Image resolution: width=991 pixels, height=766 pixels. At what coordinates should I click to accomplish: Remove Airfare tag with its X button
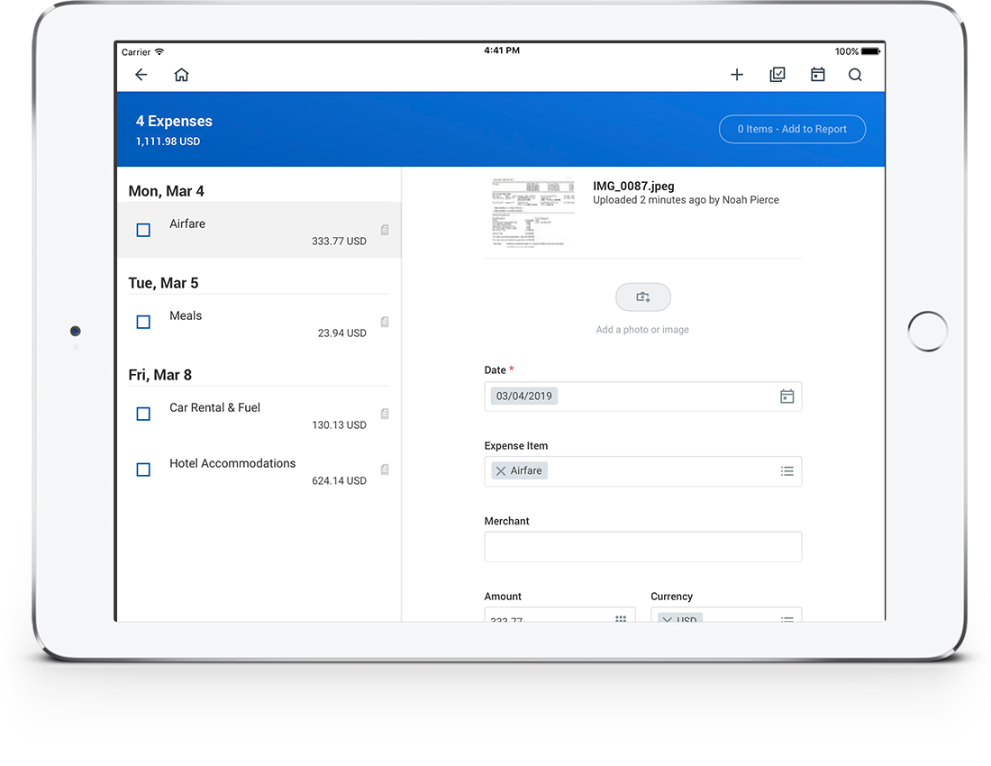[x=503, y=470]
